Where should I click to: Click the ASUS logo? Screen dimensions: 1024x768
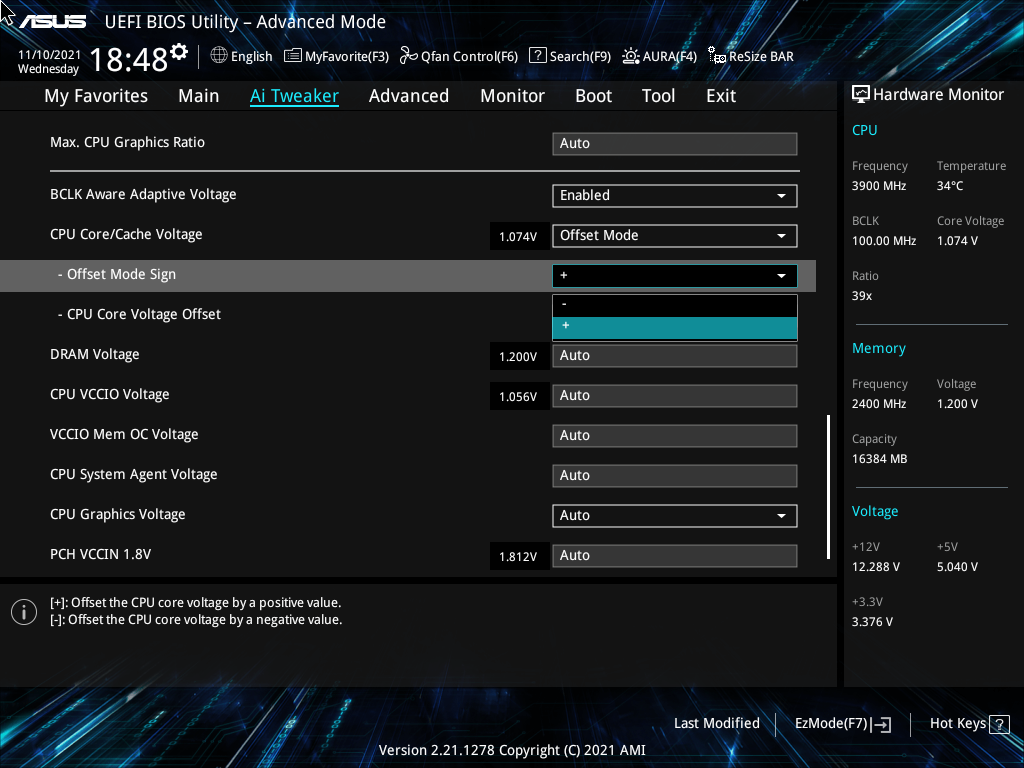point(52,22)
